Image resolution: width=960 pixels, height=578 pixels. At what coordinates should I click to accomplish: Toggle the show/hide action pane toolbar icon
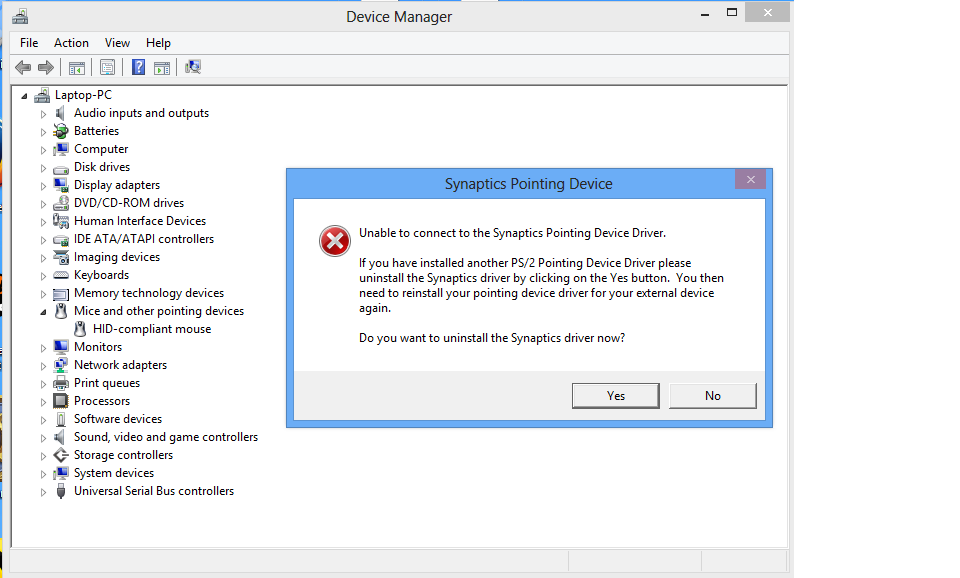point(162,67)
